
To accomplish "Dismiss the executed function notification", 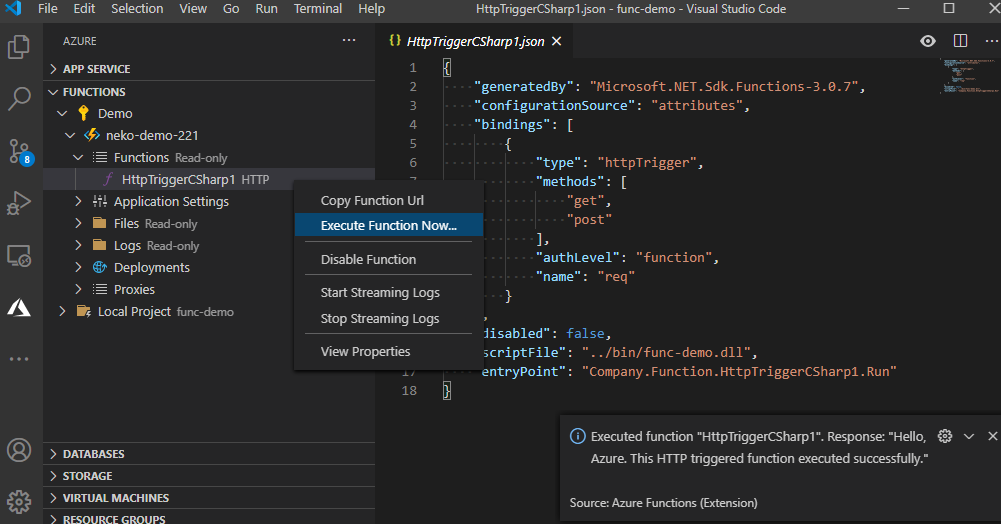I will pos(992,436).
